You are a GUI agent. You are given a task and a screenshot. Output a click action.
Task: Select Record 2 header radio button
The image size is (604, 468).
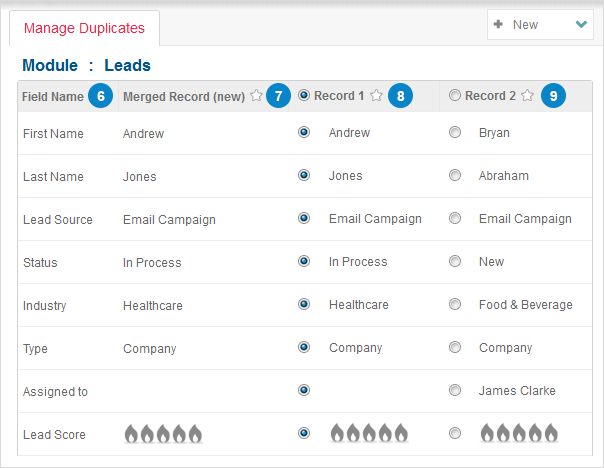(x=455, y=95)
